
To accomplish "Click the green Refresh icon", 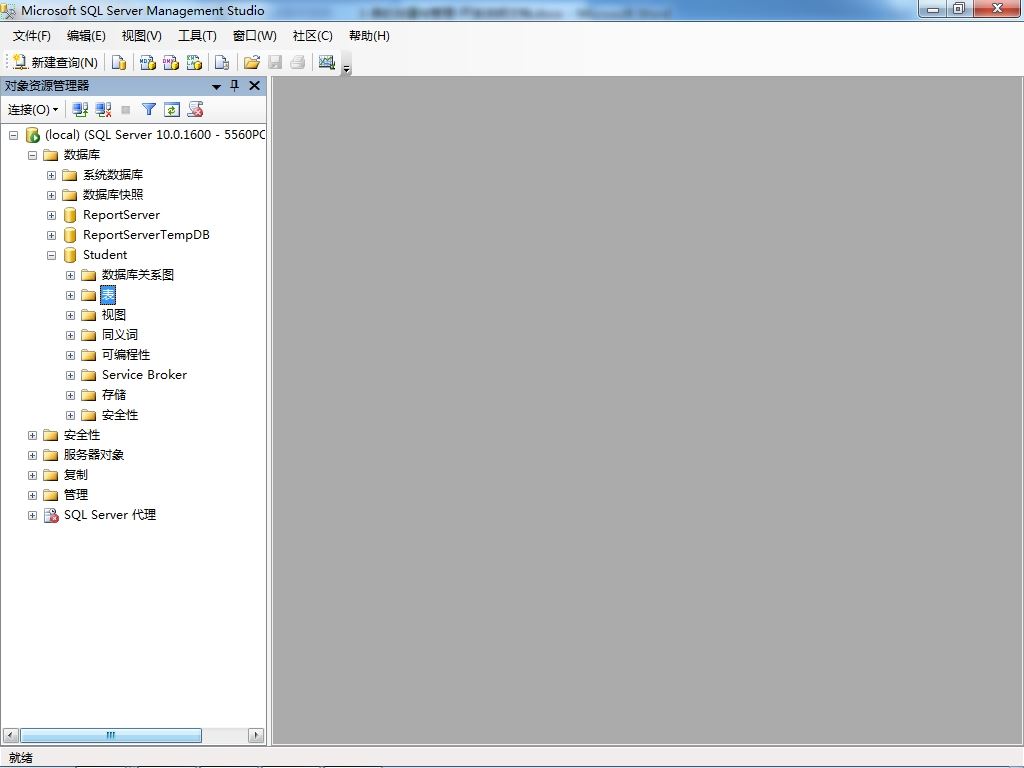I will tap(172, 110).
